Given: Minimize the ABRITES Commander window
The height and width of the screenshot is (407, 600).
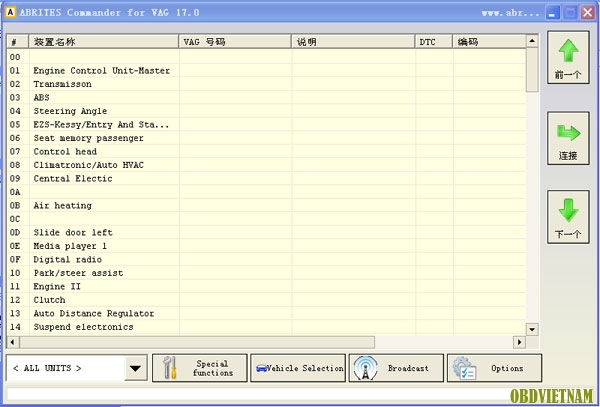Looking at the screenshot, I should point(552,13).
